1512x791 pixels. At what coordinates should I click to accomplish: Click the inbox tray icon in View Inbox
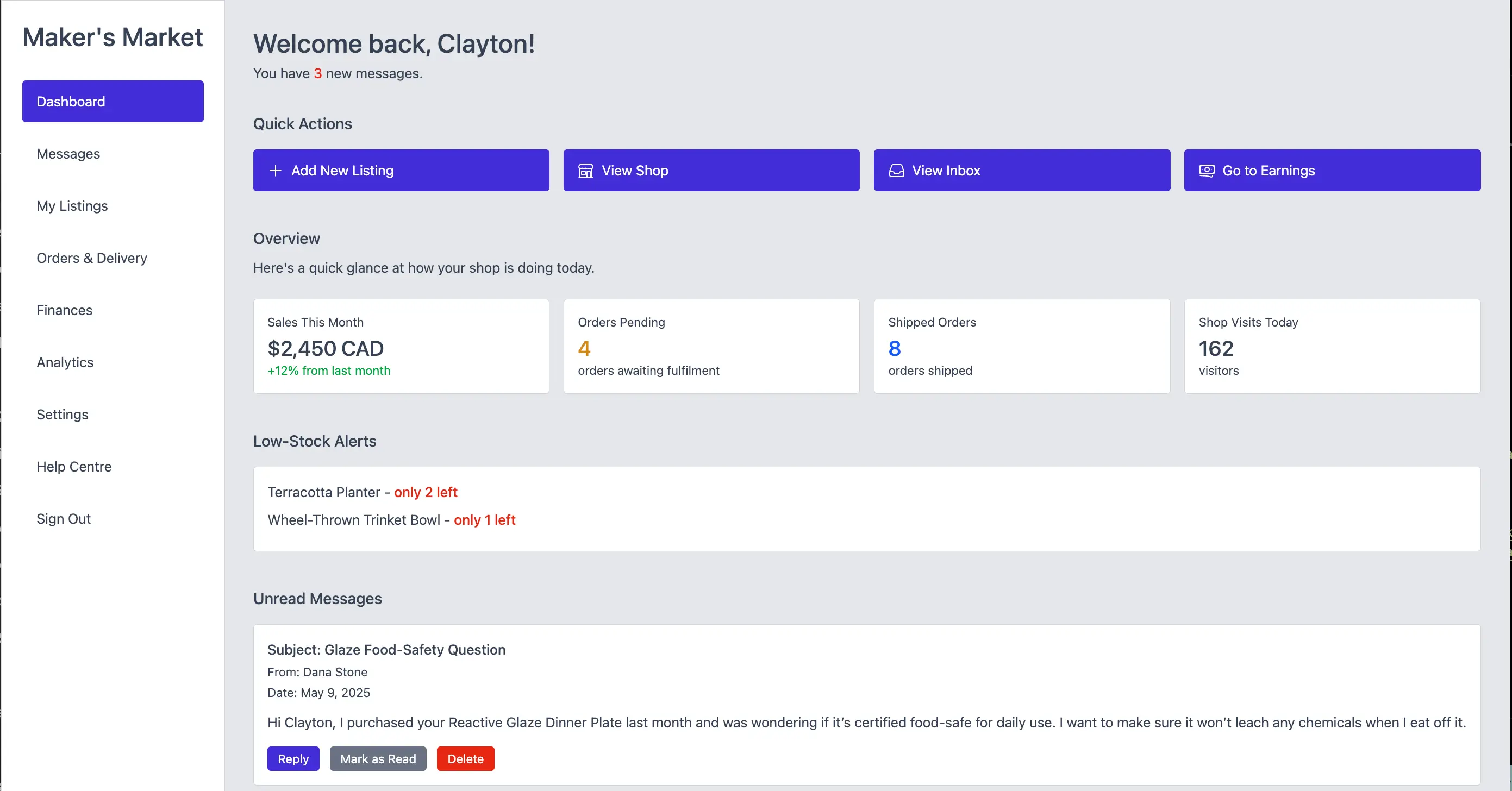point(896,170)
